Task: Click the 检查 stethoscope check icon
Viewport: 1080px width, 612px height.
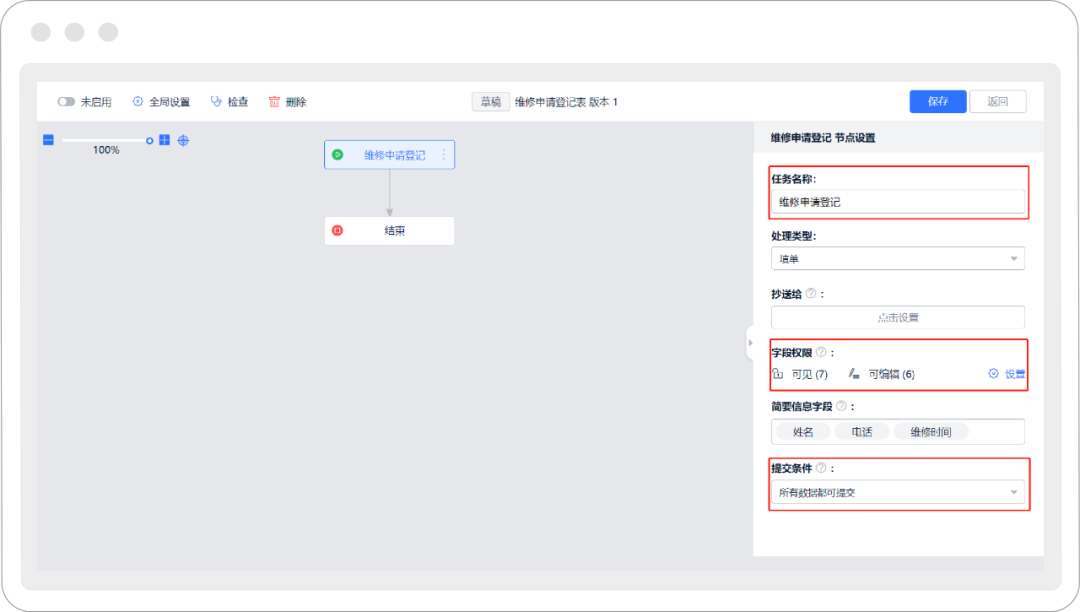Action: coord(216,102)
